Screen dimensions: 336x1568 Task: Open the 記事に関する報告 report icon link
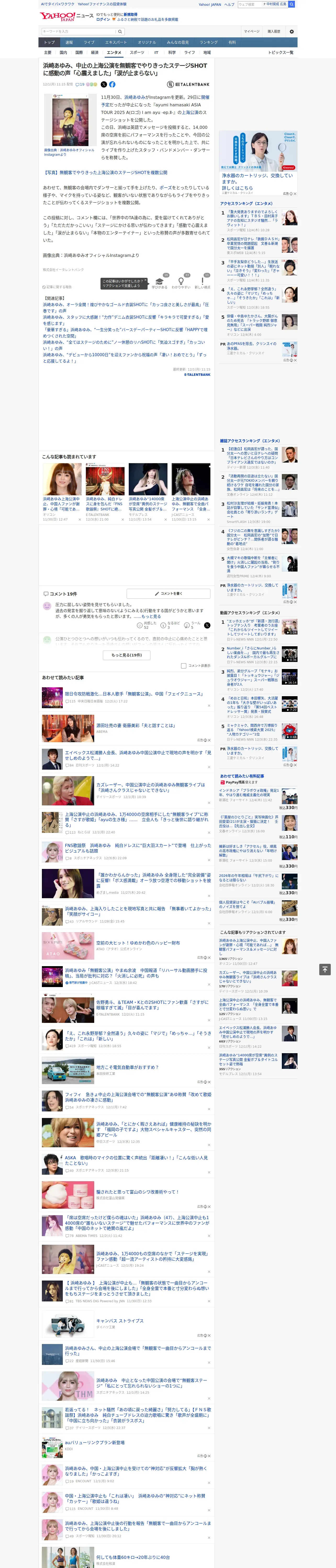(57, 287)
